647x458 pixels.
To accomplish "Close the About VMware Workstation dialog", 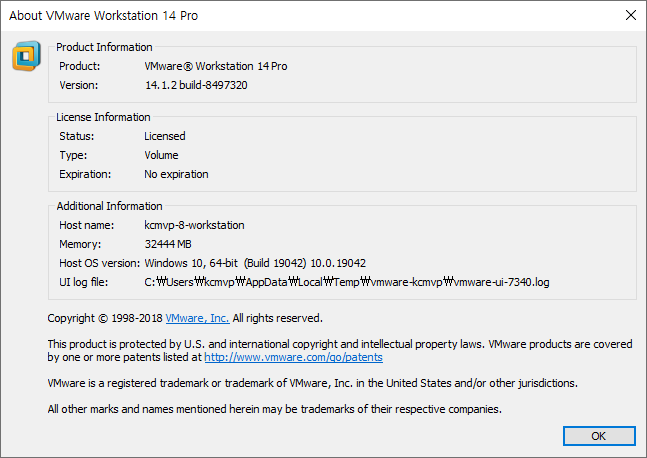I will (x=630, y=15).
